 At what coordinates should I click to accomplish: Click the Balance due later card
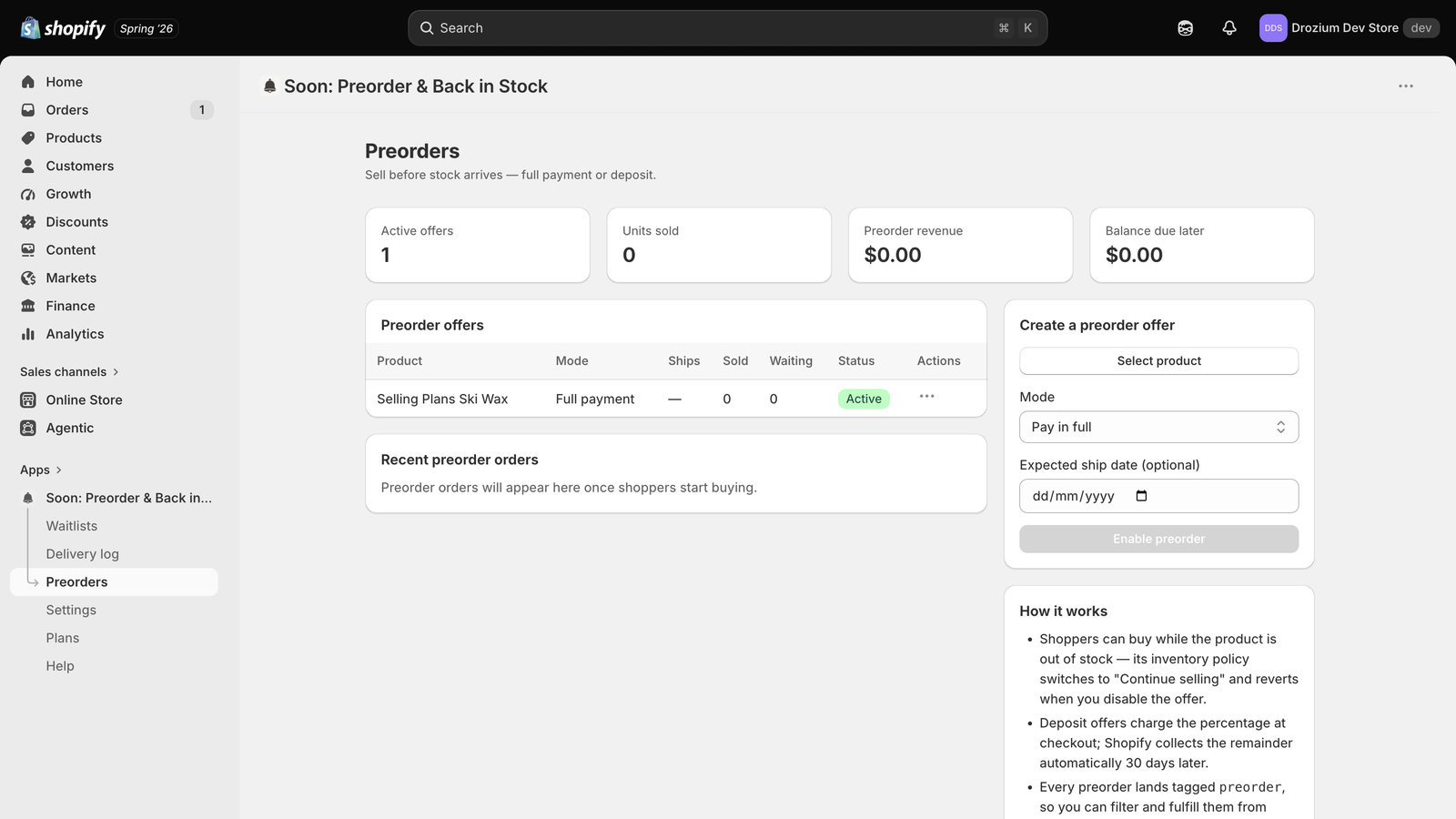(x=1201, y=245)
